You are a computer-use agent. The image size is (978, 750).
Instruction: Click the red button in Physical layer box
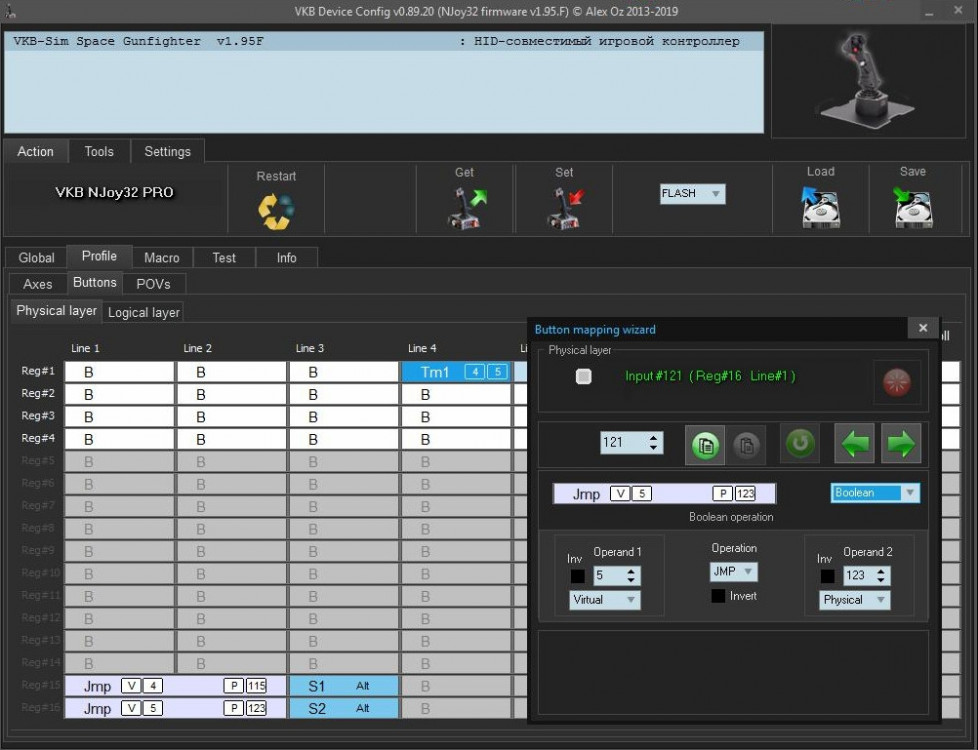coord(897,382)
